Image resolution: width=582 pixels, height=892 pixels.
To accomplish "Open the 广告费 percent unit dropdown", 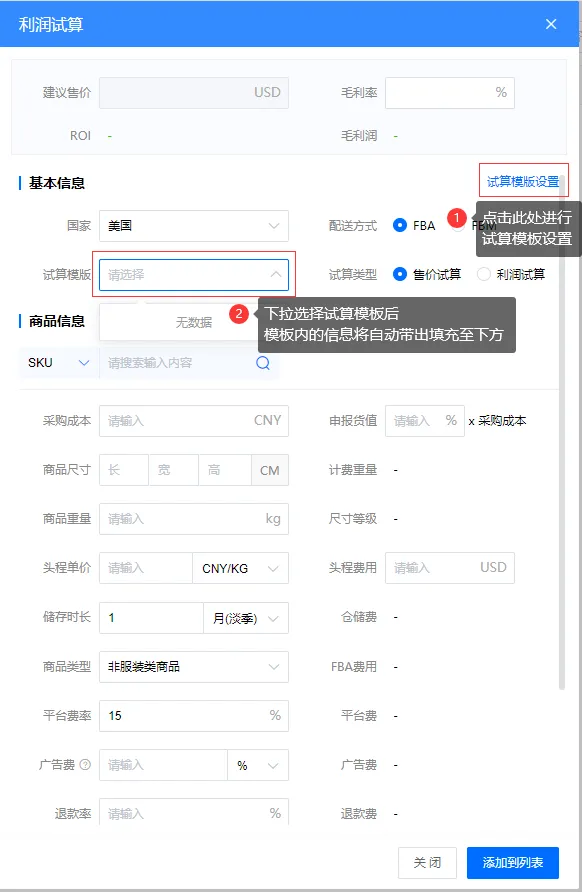I will (258, 765).
